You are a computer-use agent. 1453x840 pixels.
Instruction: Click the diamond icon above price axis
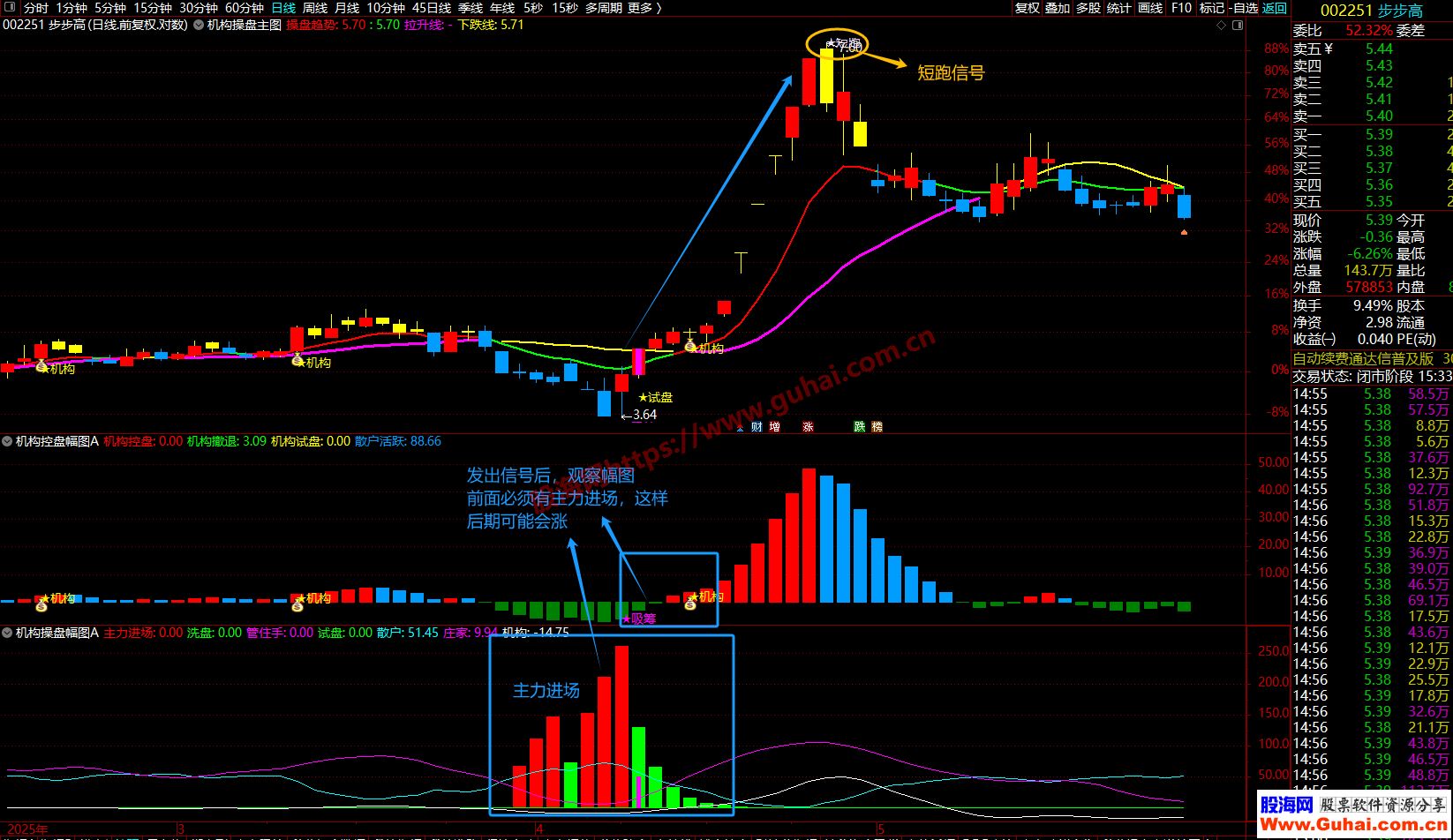pyautogui.click(x=1222, y=25)
